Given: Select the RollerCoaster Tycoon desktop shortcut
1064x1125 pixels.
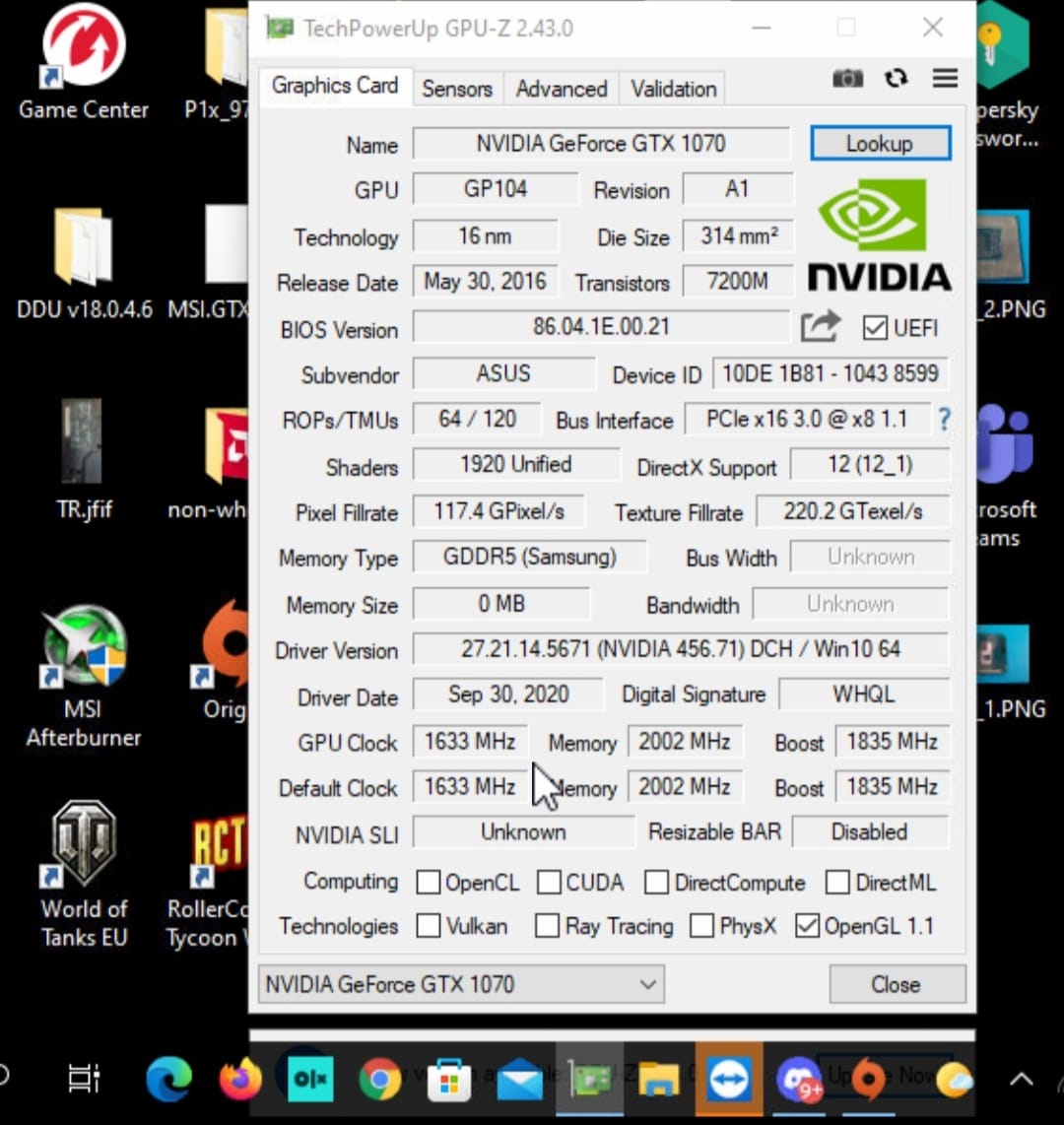Looking at the screenshot, I should pos(208,883).
